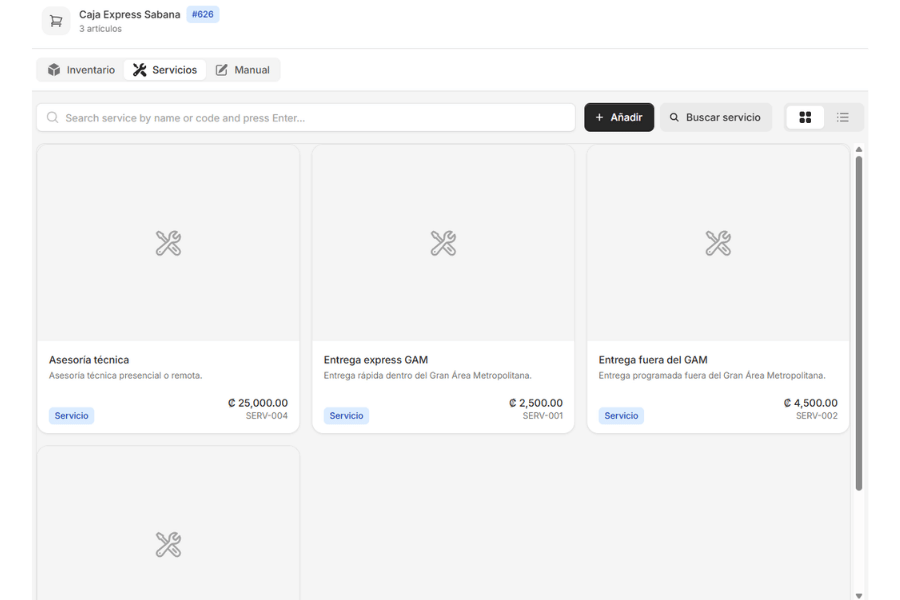Screen dimensions: 900x600
Task: Select the Servicios tab
Action: pos(165,70)
